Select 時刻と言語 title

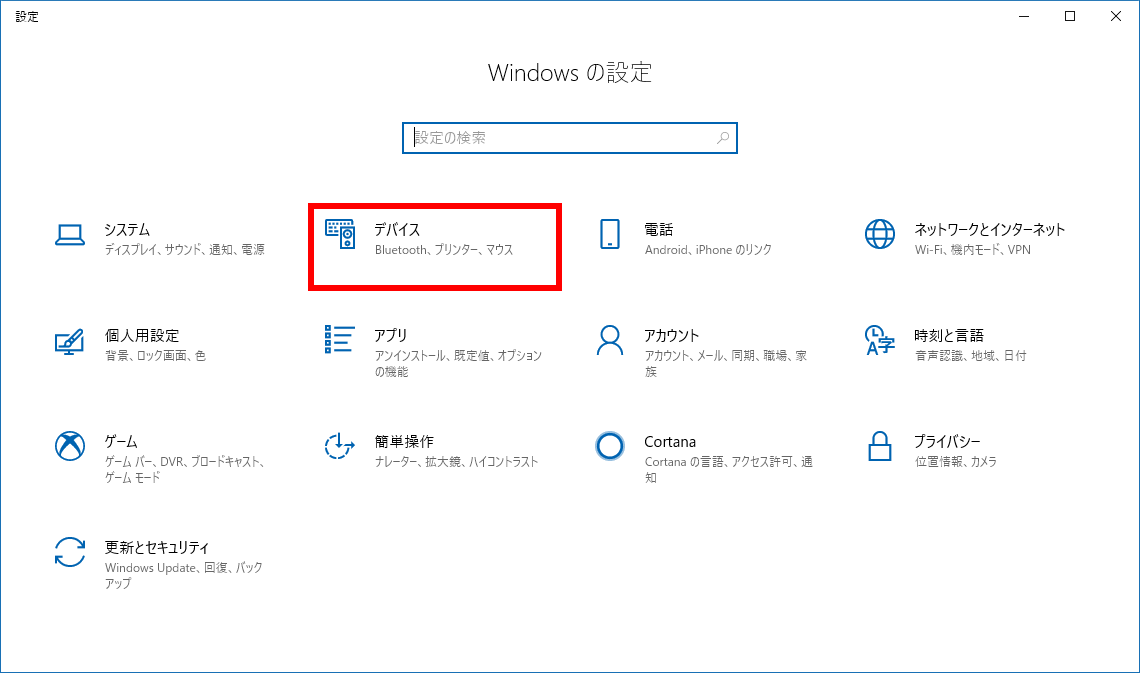pyautogui.click(x=949, y=336)
